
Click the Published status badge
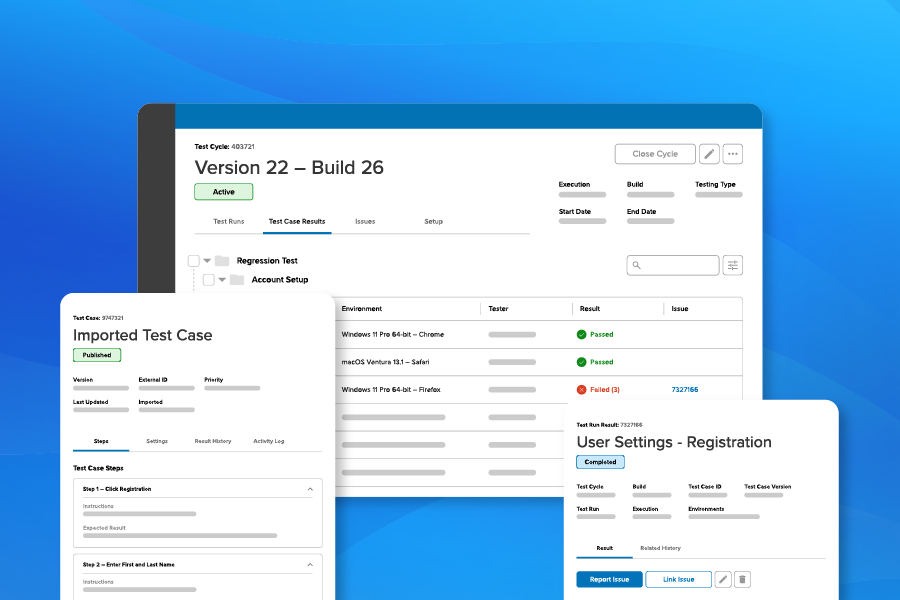click(97, 355)
